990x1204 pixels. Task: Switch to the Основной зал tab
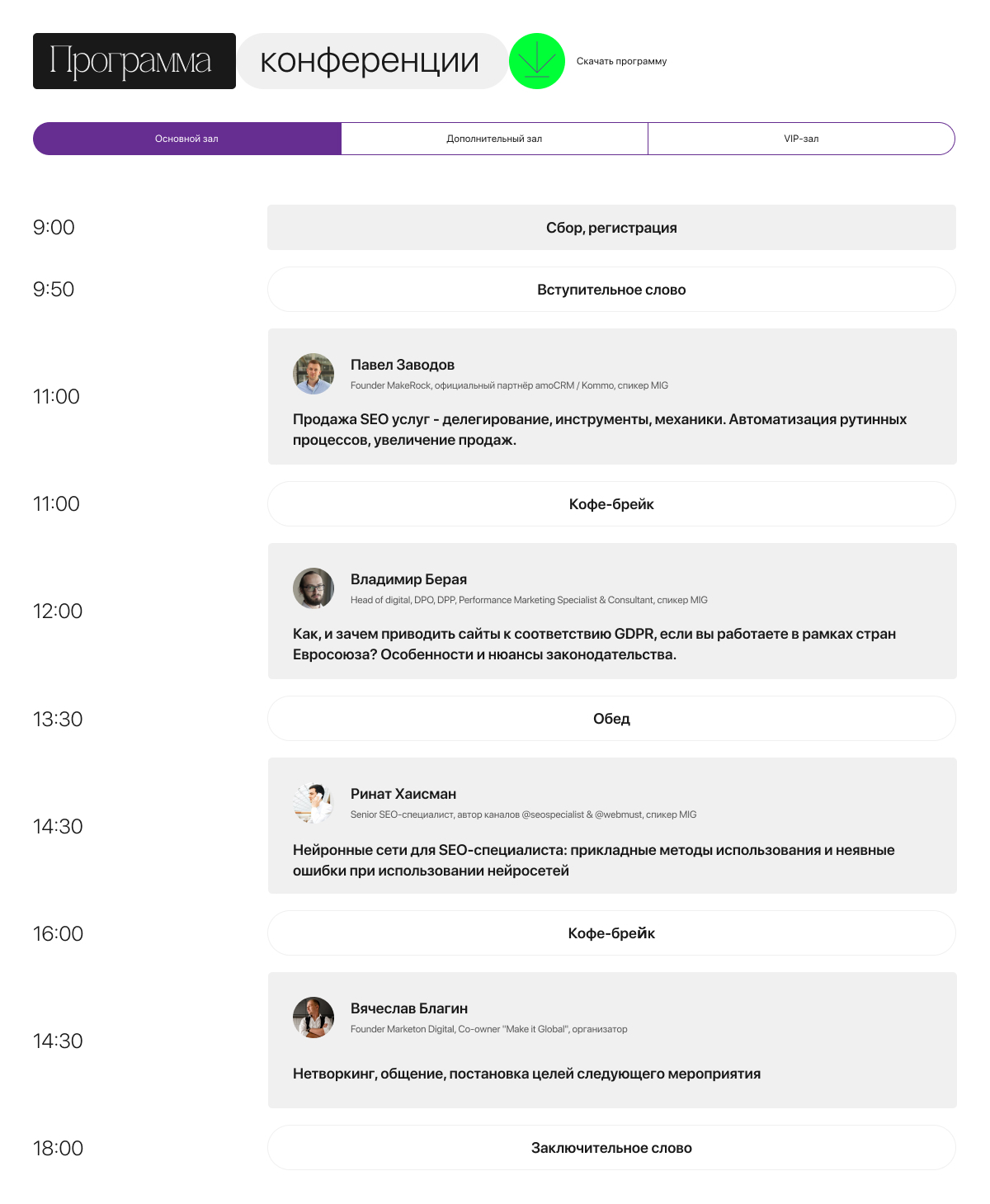pyautogui.click(x=187, y=139)
